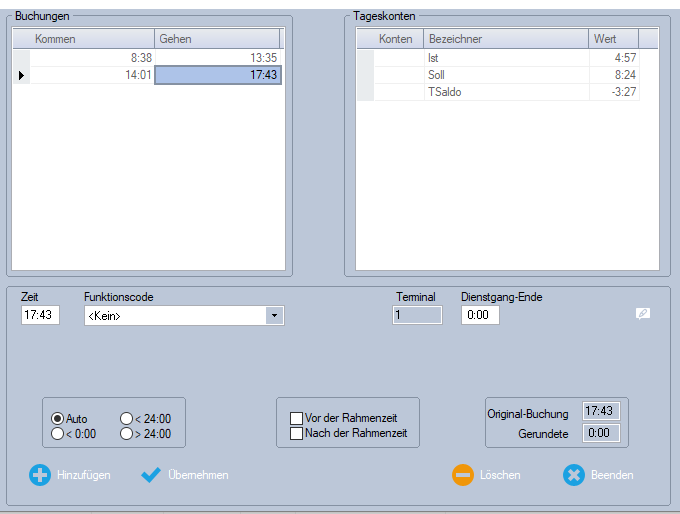Click into the Zeit input field
680x514 pixels.
point(40,315)
